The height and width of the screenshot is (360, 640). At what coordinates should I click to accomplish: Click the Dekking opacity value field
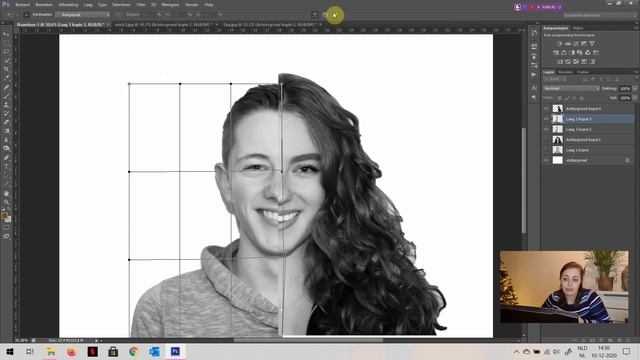(625, 89)
